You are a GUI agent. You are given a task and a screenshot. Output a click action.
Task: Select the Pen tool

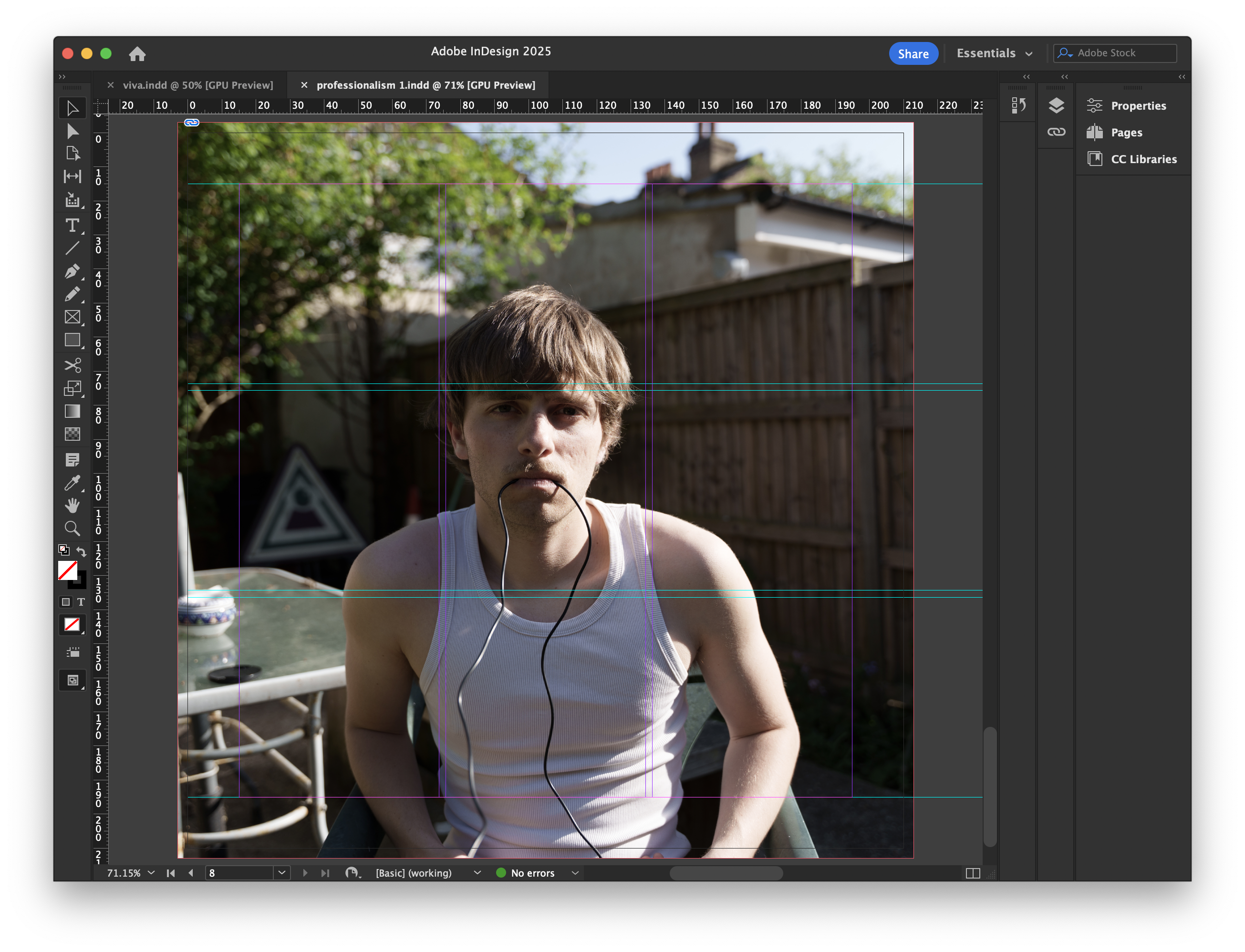pyautogui.click(x=73, y=271)
